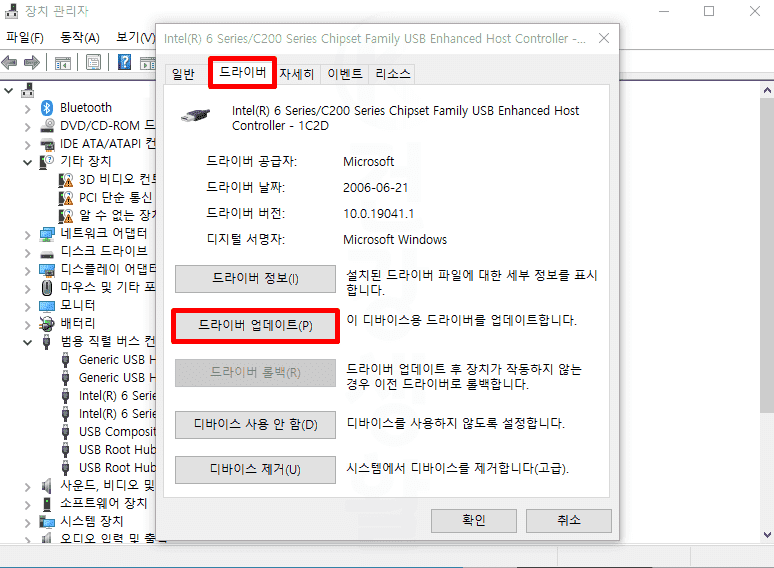Screen dimensions: 774x568
Task: Cancel with the 취소 button
Action: (569, 521)
